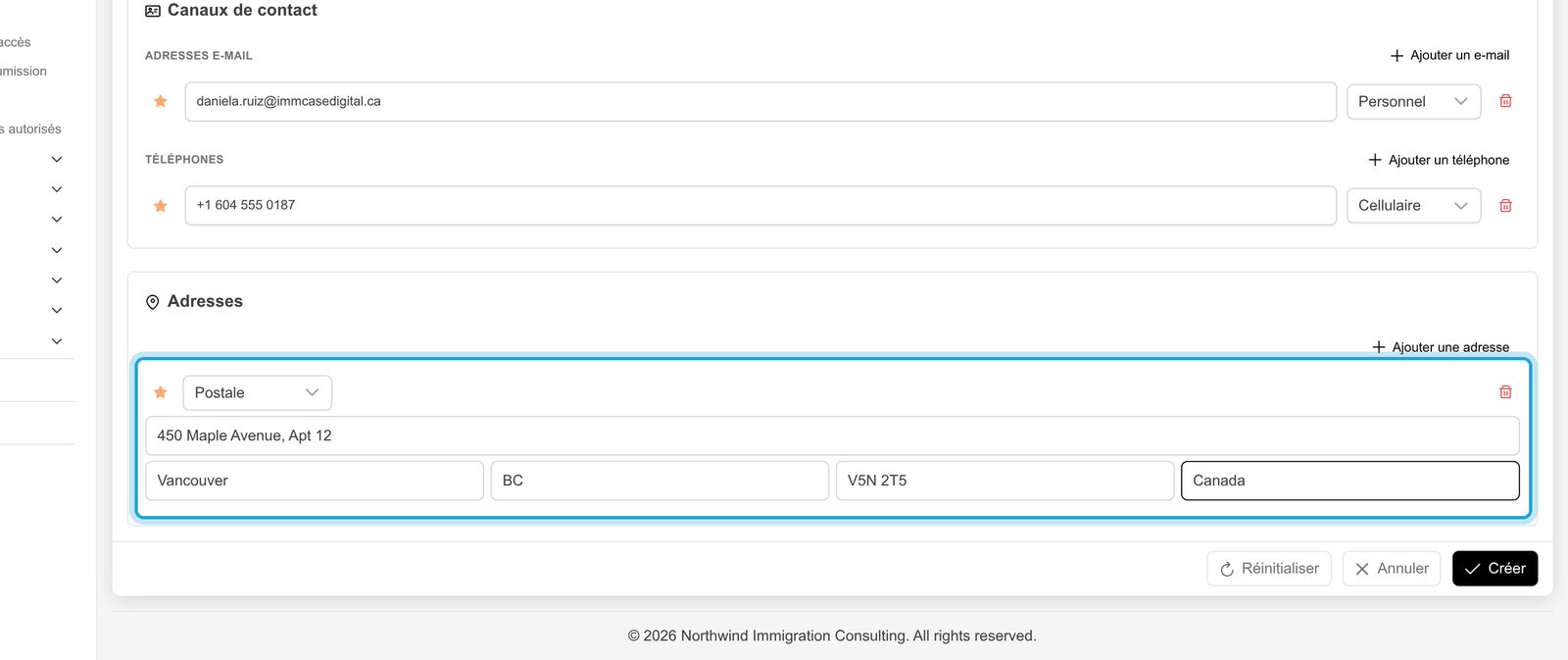Delete the phone number row
Screen dimensions: 1568x660
pyautogui.click(x=1505, y=205)
